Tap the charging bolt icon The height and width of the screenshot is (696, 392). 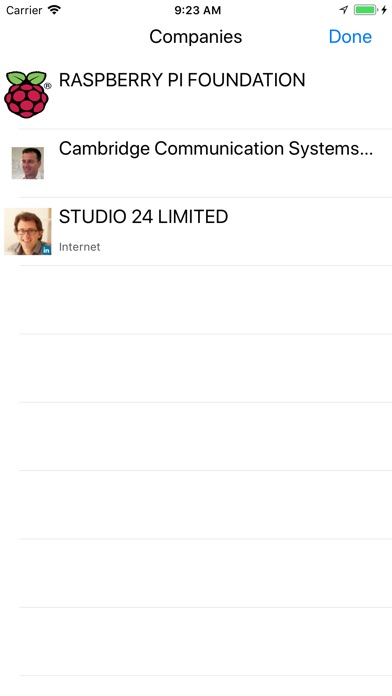click(384, 10)
